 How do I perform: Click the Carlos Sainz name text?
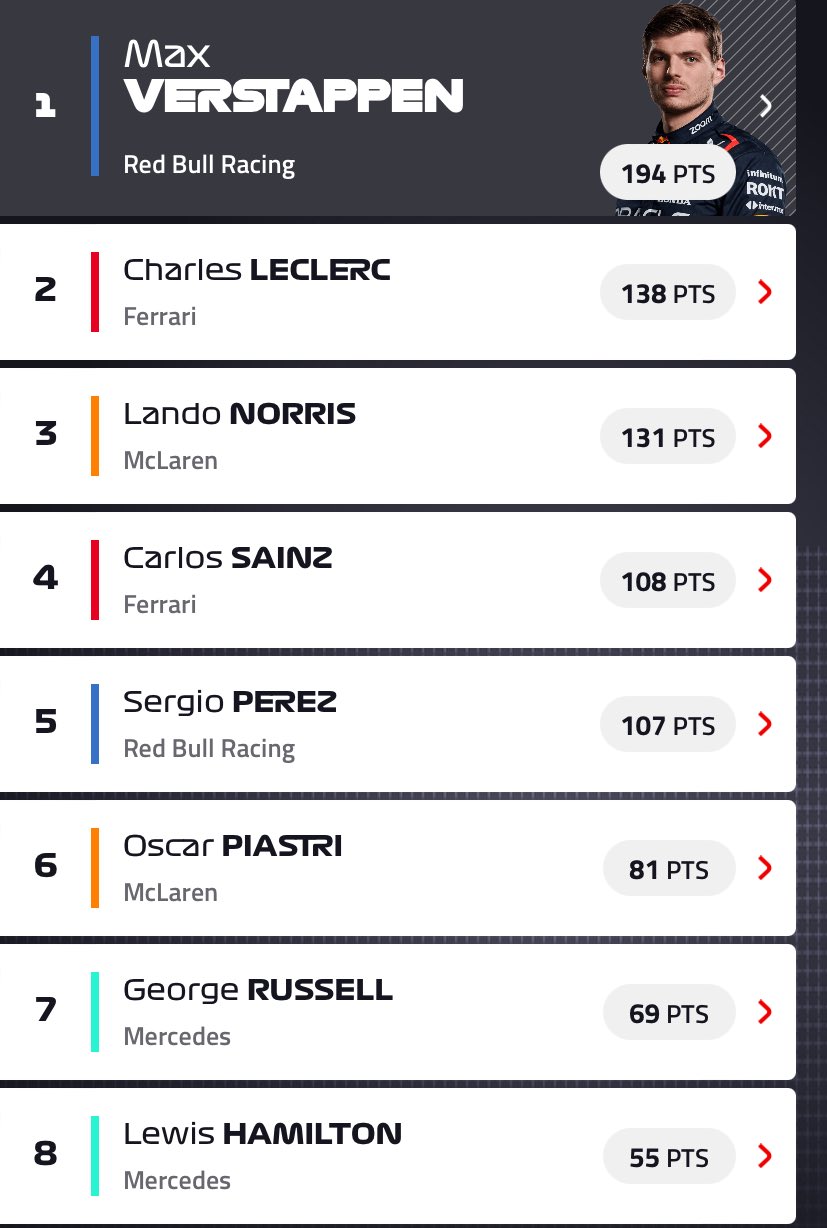227,558
